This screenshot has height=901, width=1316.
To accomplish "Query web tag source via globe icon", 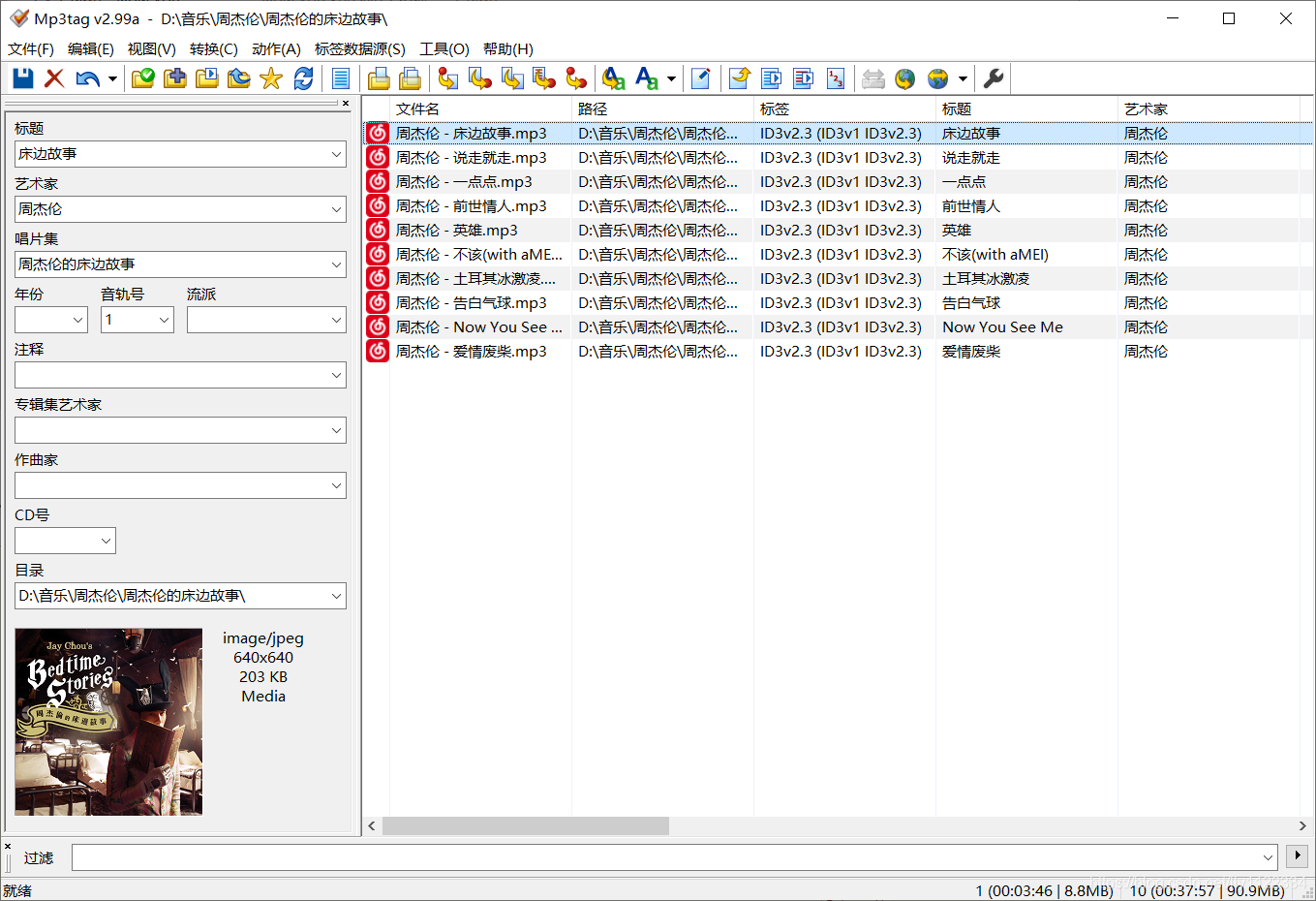I will point(904,78).
